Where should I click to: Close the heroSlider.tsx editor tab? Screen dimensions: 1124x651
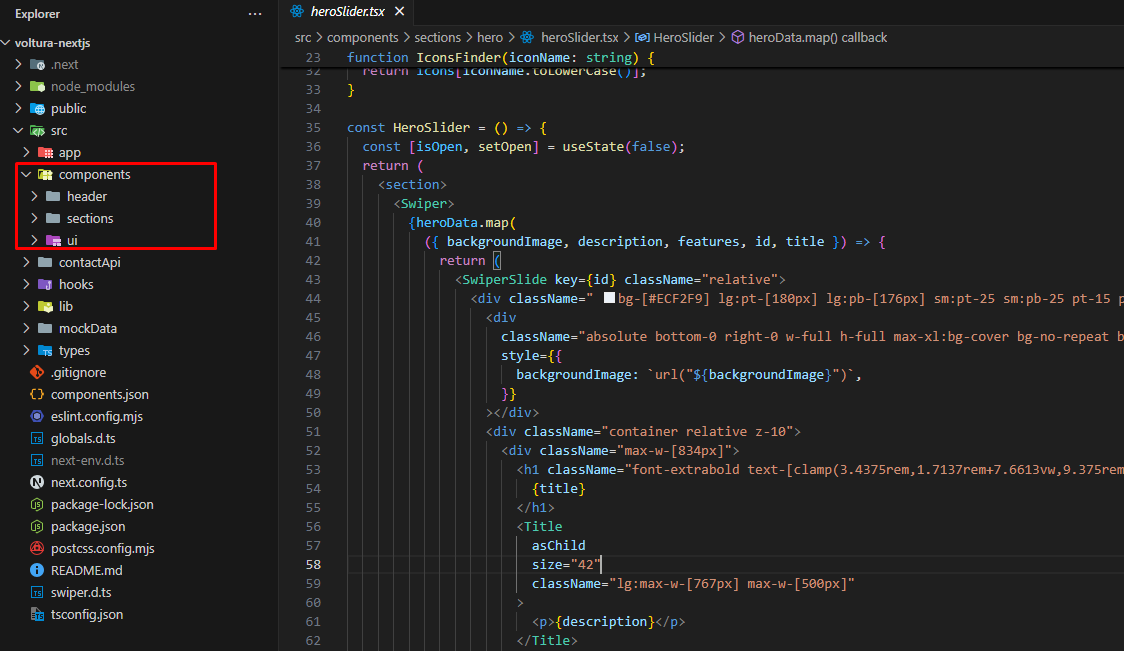click(x=399, y=12)
